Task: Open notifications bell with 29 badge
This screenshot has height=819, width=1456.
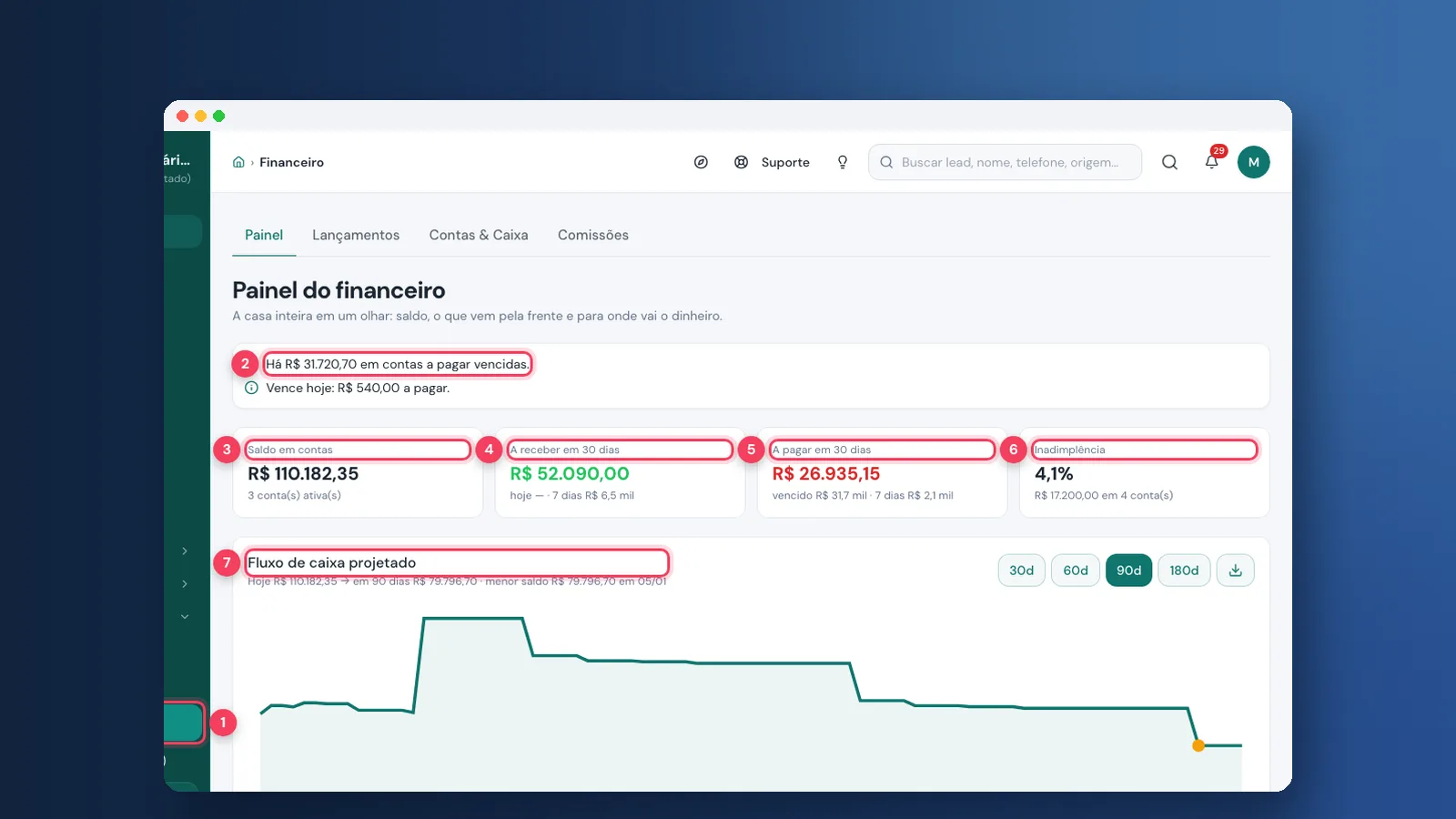Action: click(x=1212, y=162)
